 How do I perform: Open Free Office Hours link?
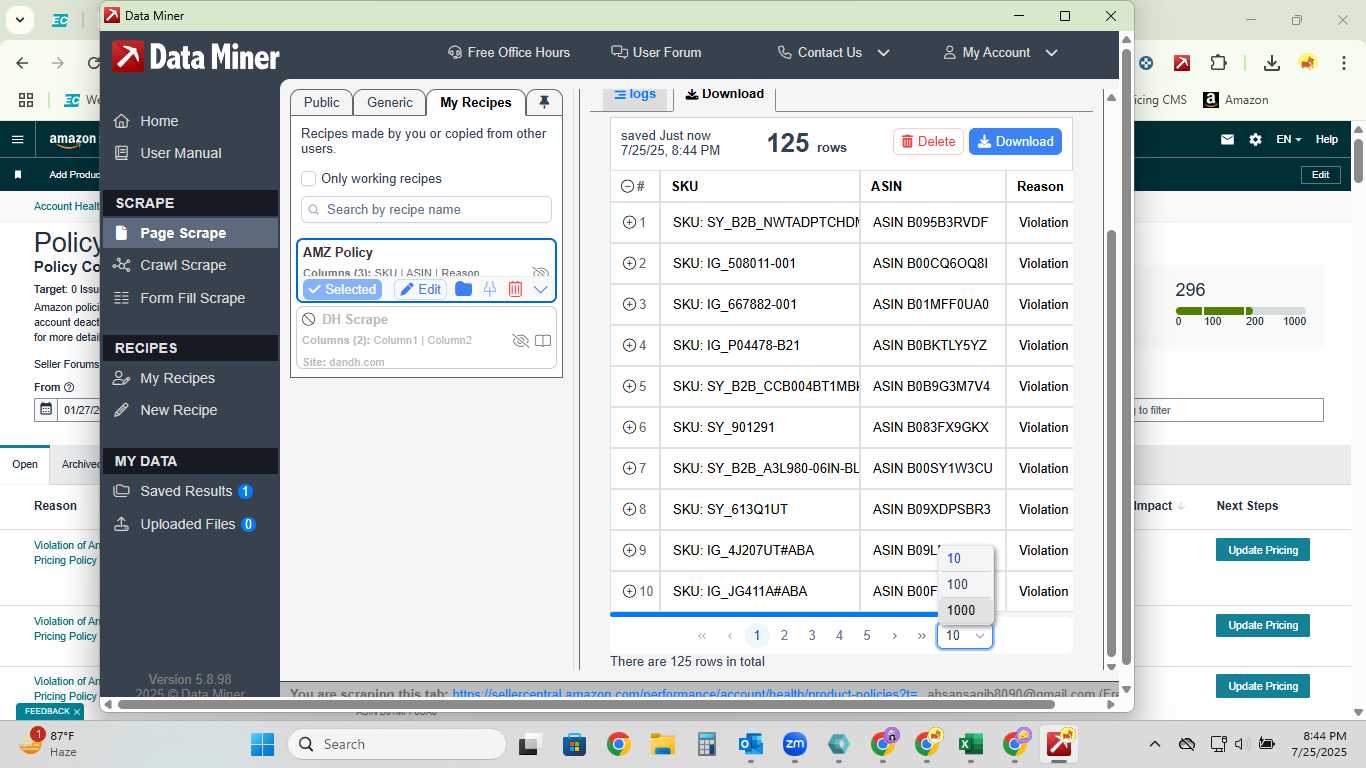click(x=508, y=52)
